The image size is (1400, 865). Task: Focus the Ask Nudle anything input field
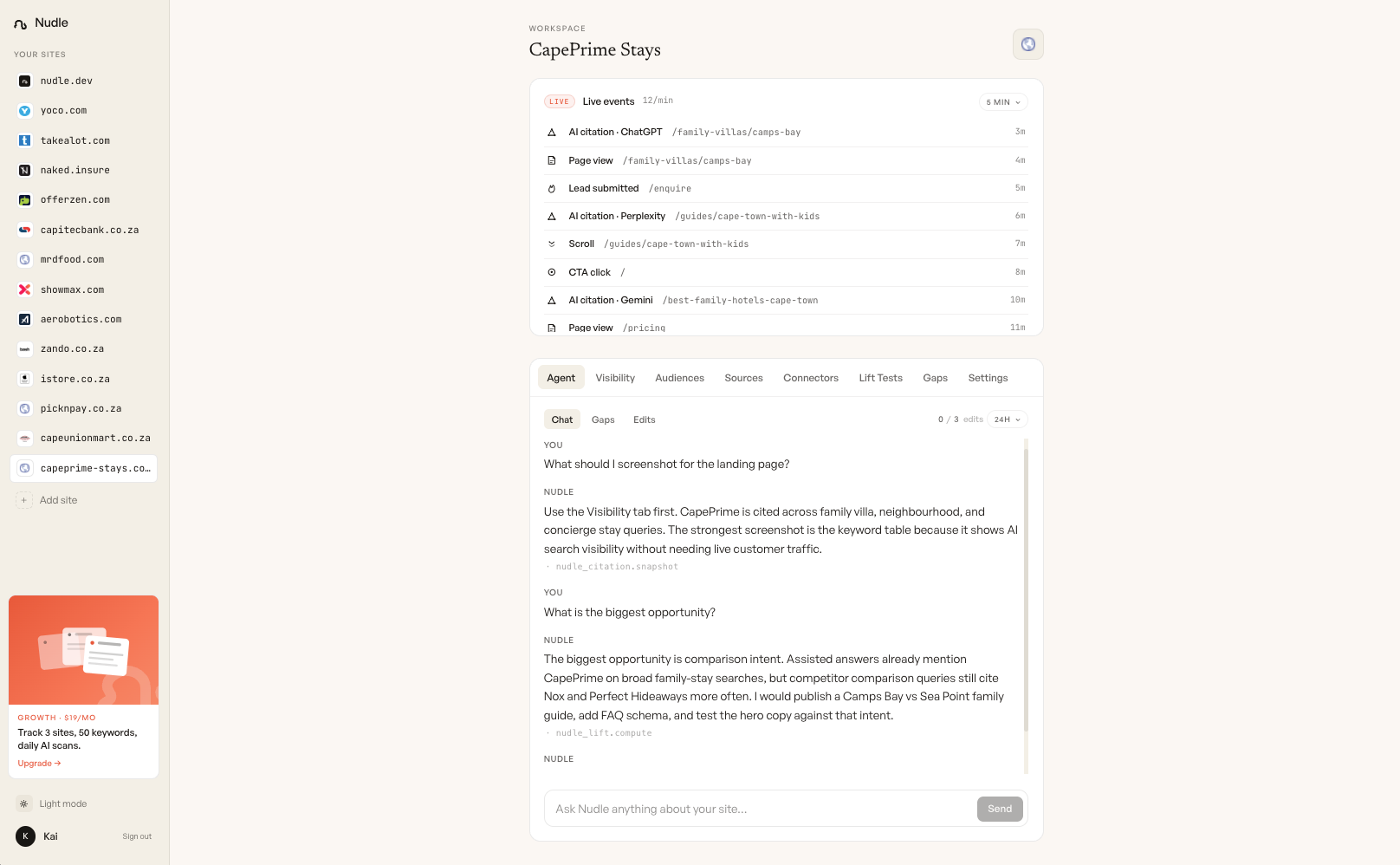(x=761, y=809)
